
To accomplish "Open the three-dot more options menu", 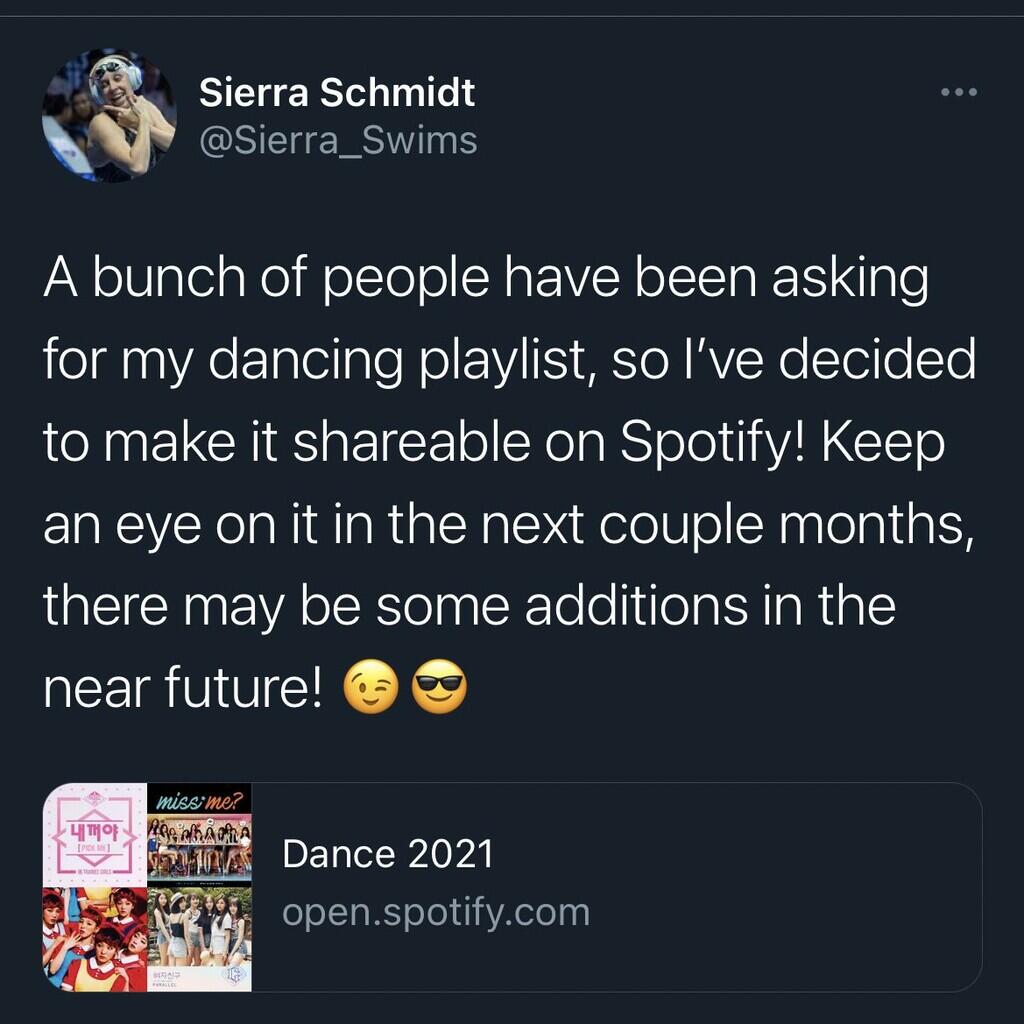I will [x=959, y=92].
